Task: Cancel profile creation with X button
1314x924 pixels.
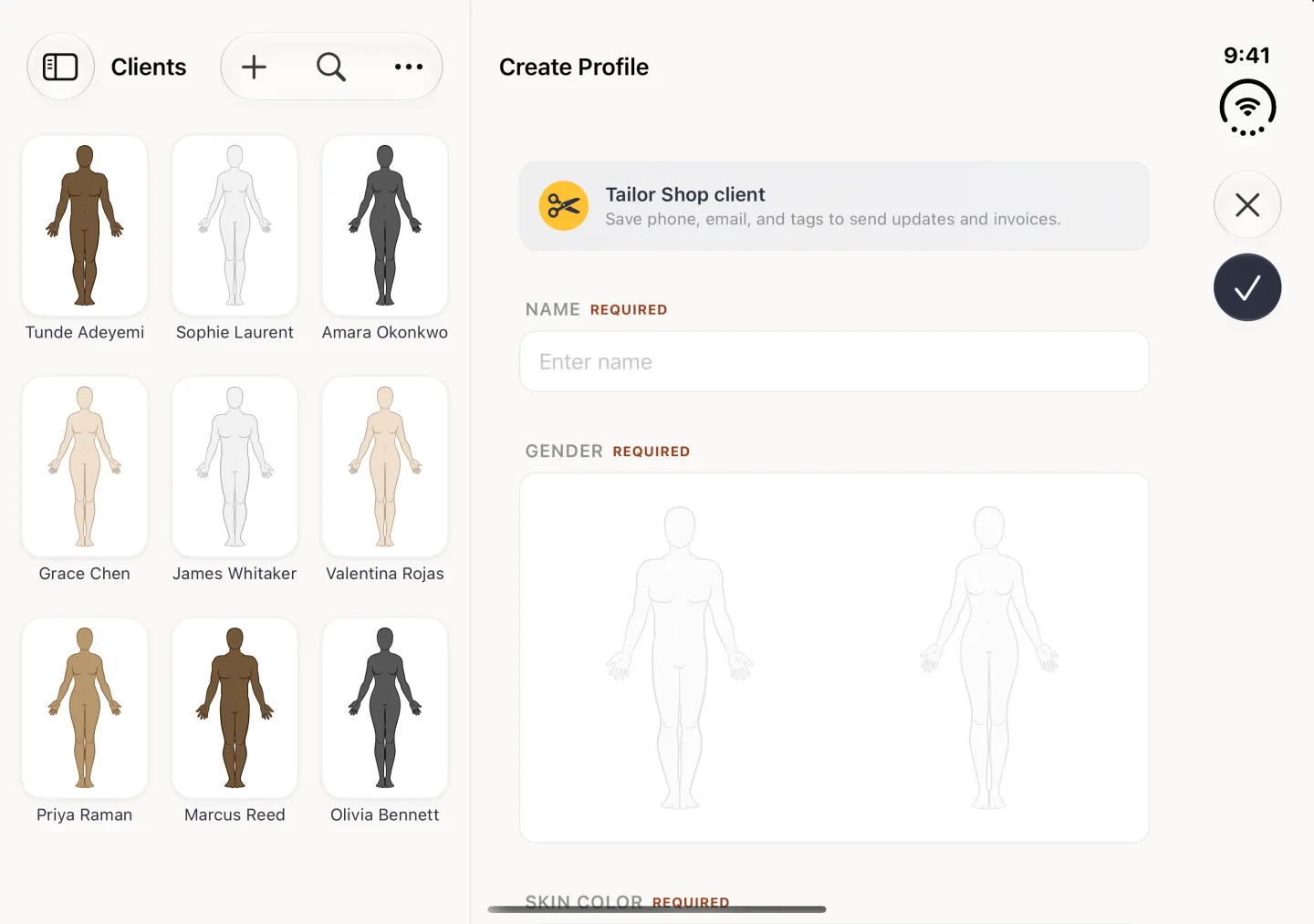Action: click(1247, 205)
